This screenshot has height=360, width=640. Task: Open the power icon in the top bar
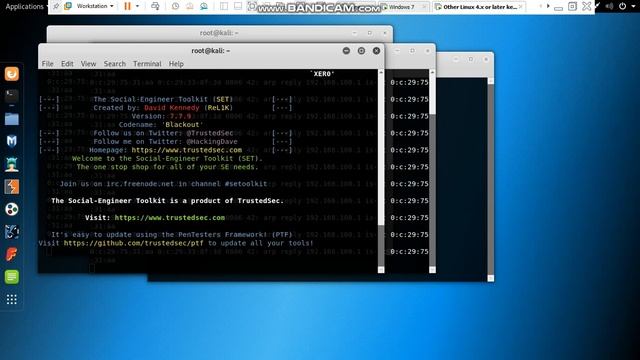(622, 6)
